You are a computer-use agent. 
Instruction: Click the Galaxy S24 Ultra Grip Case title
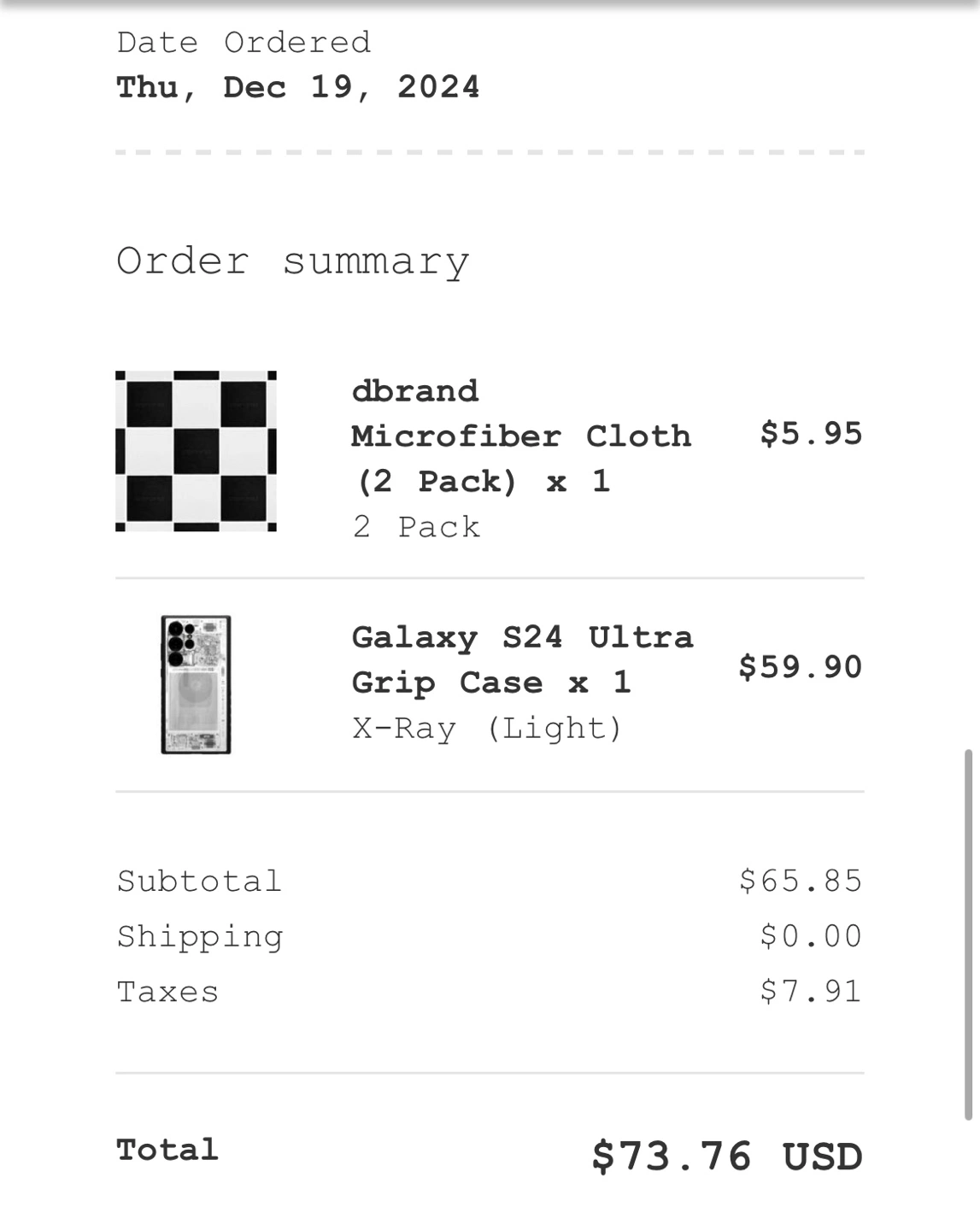[x=522, y=659]
